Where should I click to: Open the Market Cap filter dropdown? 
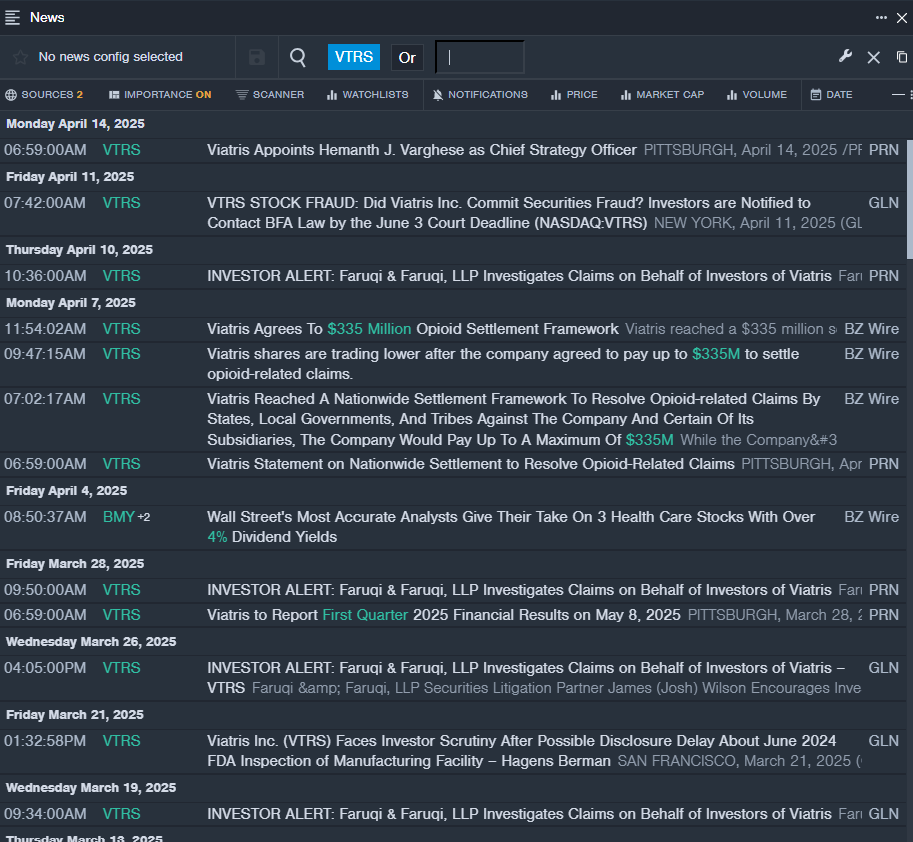(662, 95)
